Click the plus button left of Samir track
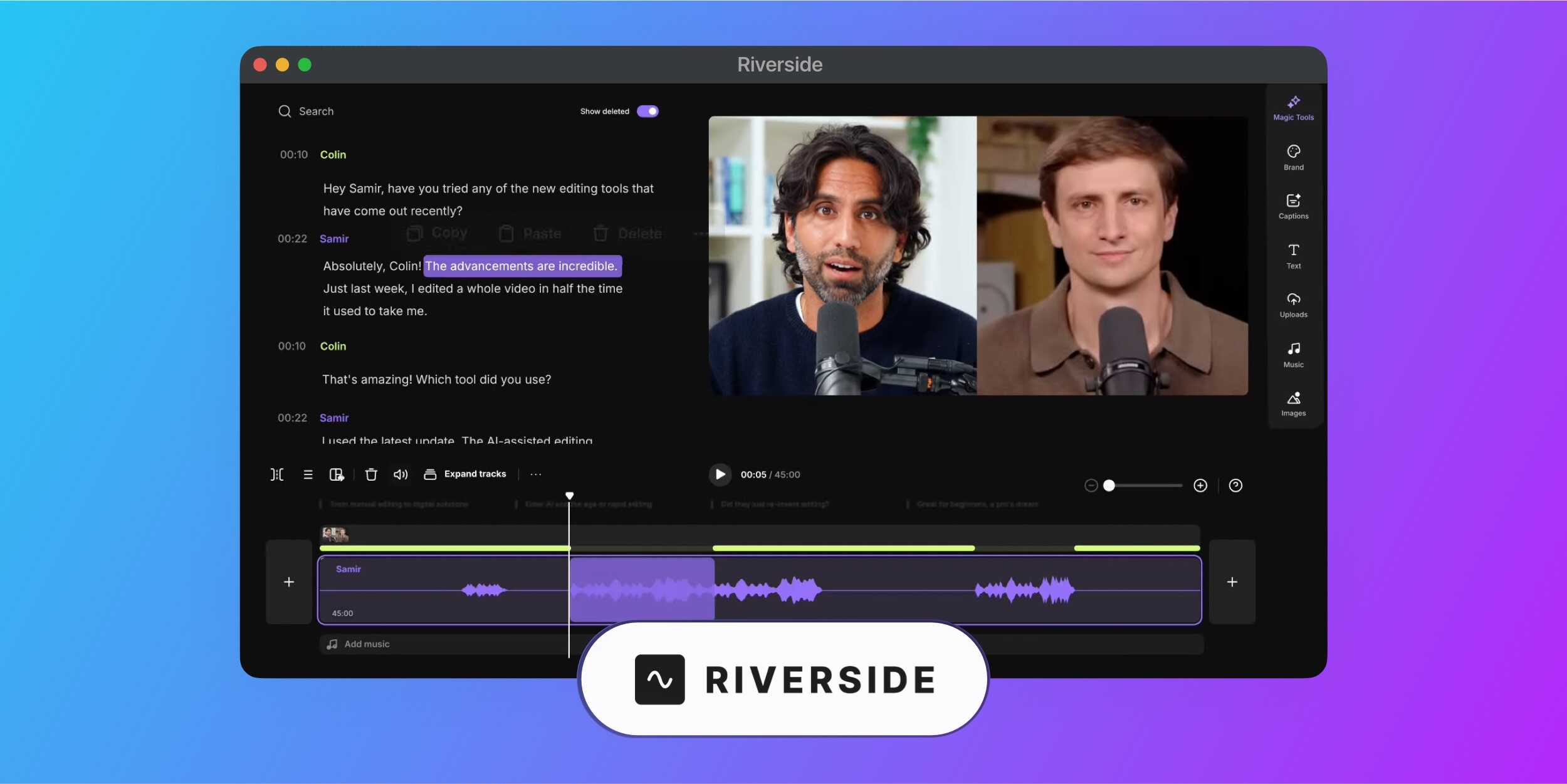Image resolution: width=1567 pixels, height=784 pixels. pos(289,582)
